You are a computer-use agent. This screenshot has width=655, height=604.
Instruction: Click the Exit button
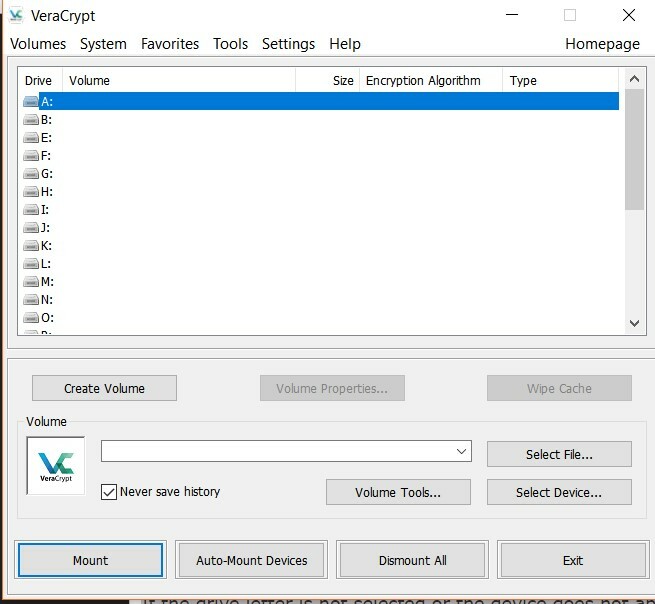(573, 560)
